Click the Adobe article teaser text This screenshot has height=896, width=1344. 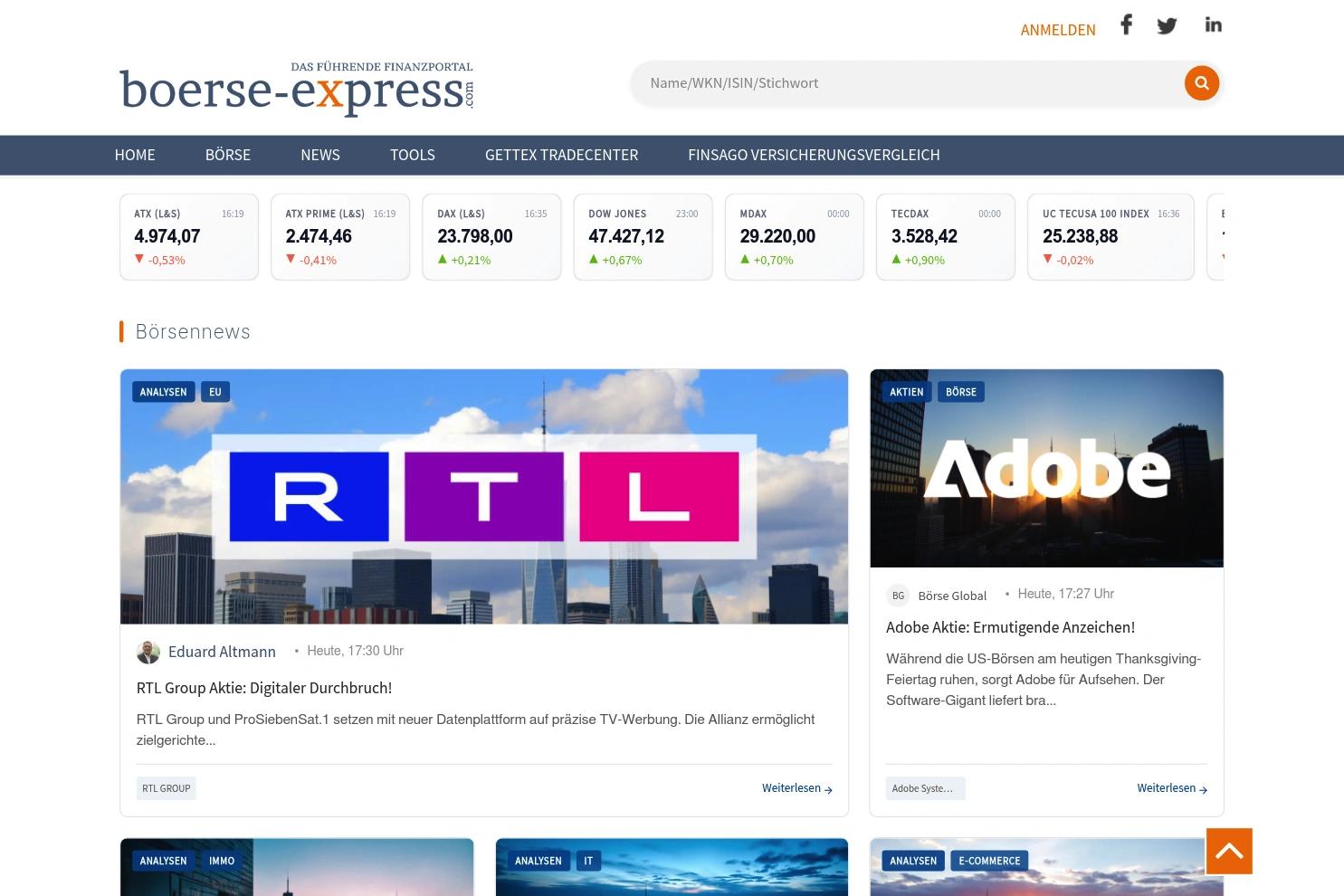1044,680
